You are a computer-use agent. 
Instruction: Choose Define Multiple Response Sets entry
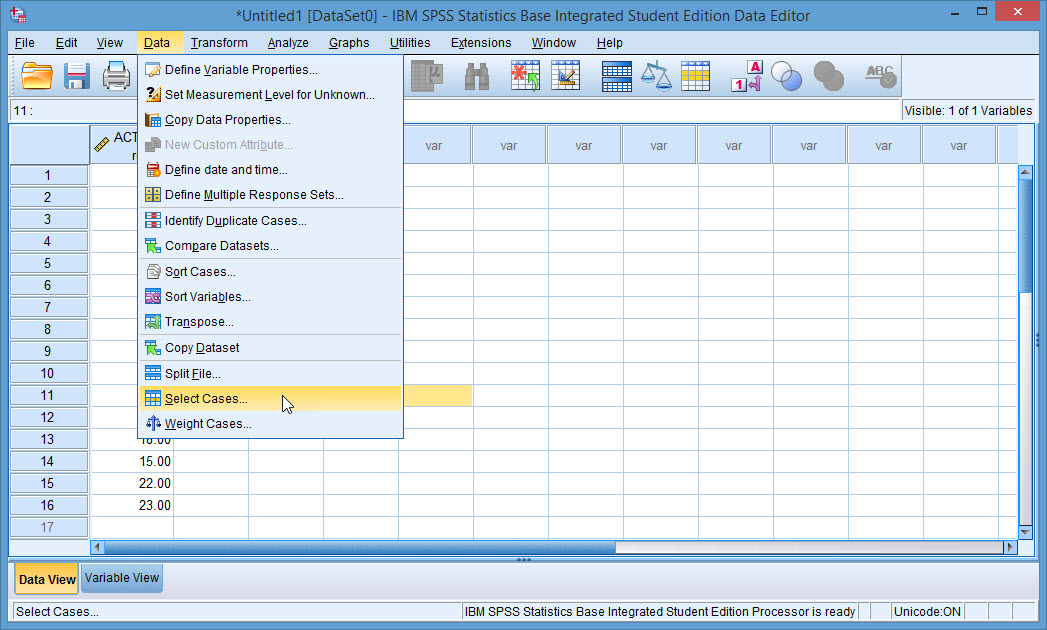[270, 194]
